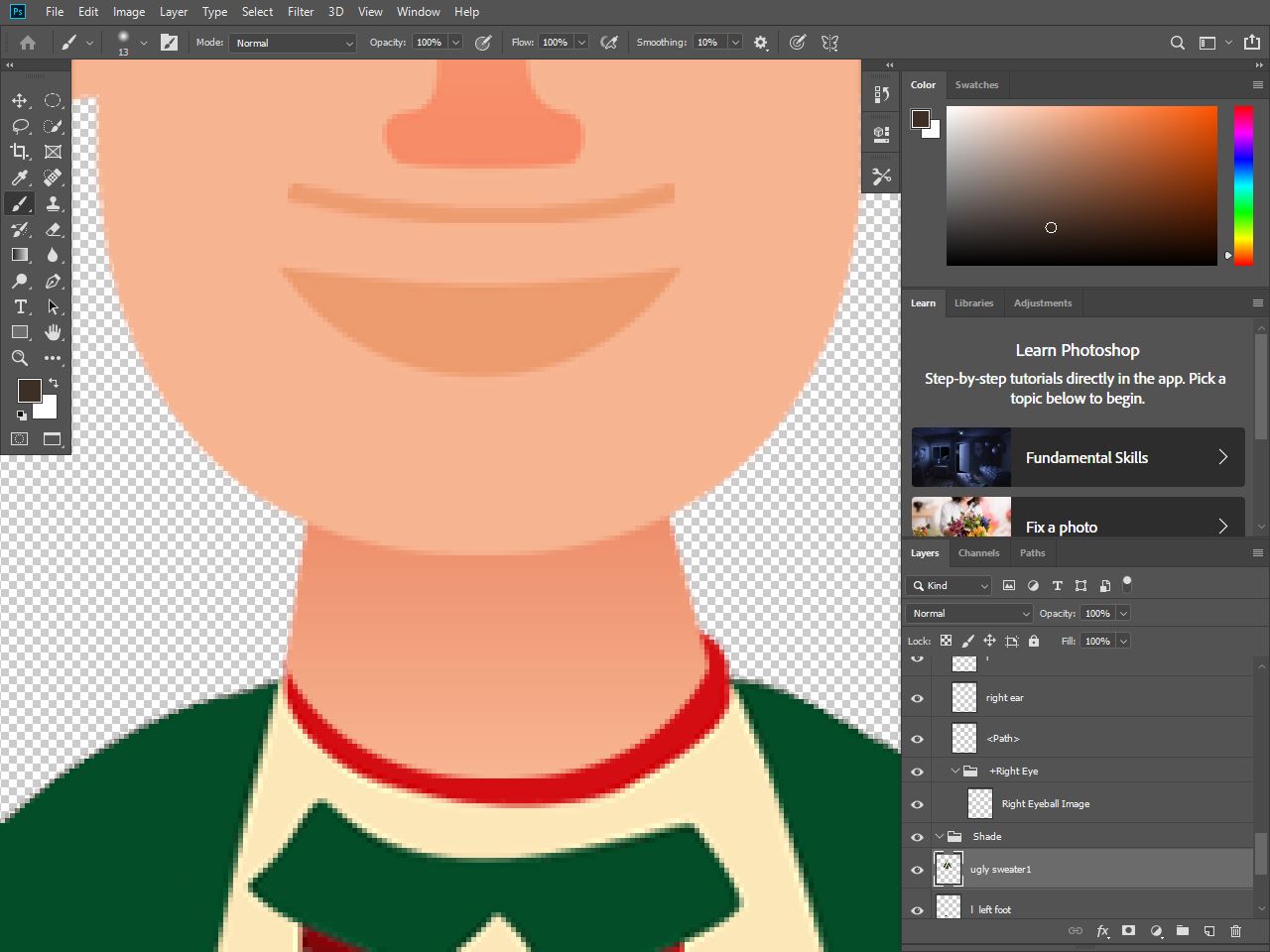Select the Horizontal Type tool
The height and width of the screenshot is (952, 1270).
[x=20, y=306]
